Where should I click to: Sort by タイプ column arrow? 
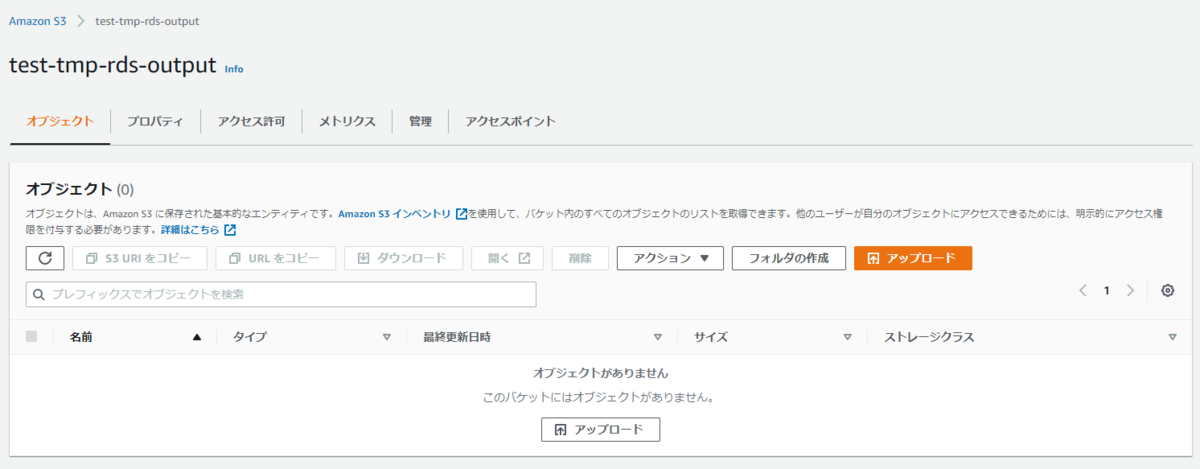pyautogui.click(x=386, y=337)
